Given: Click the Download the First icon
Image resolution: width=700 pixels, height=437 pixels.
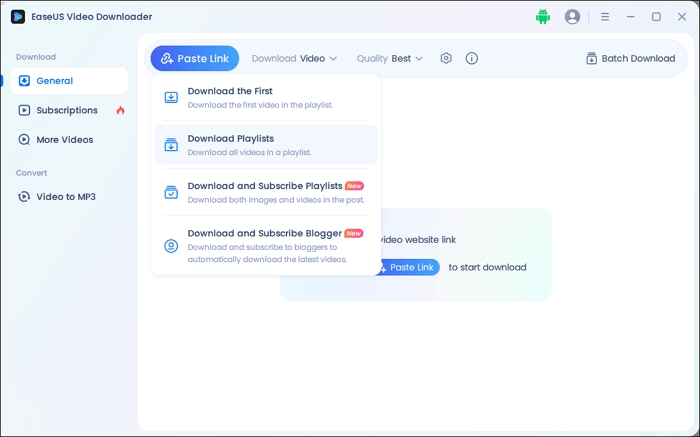Looking at the screenshot, I should pyautogui.click(x=171, y=97).
